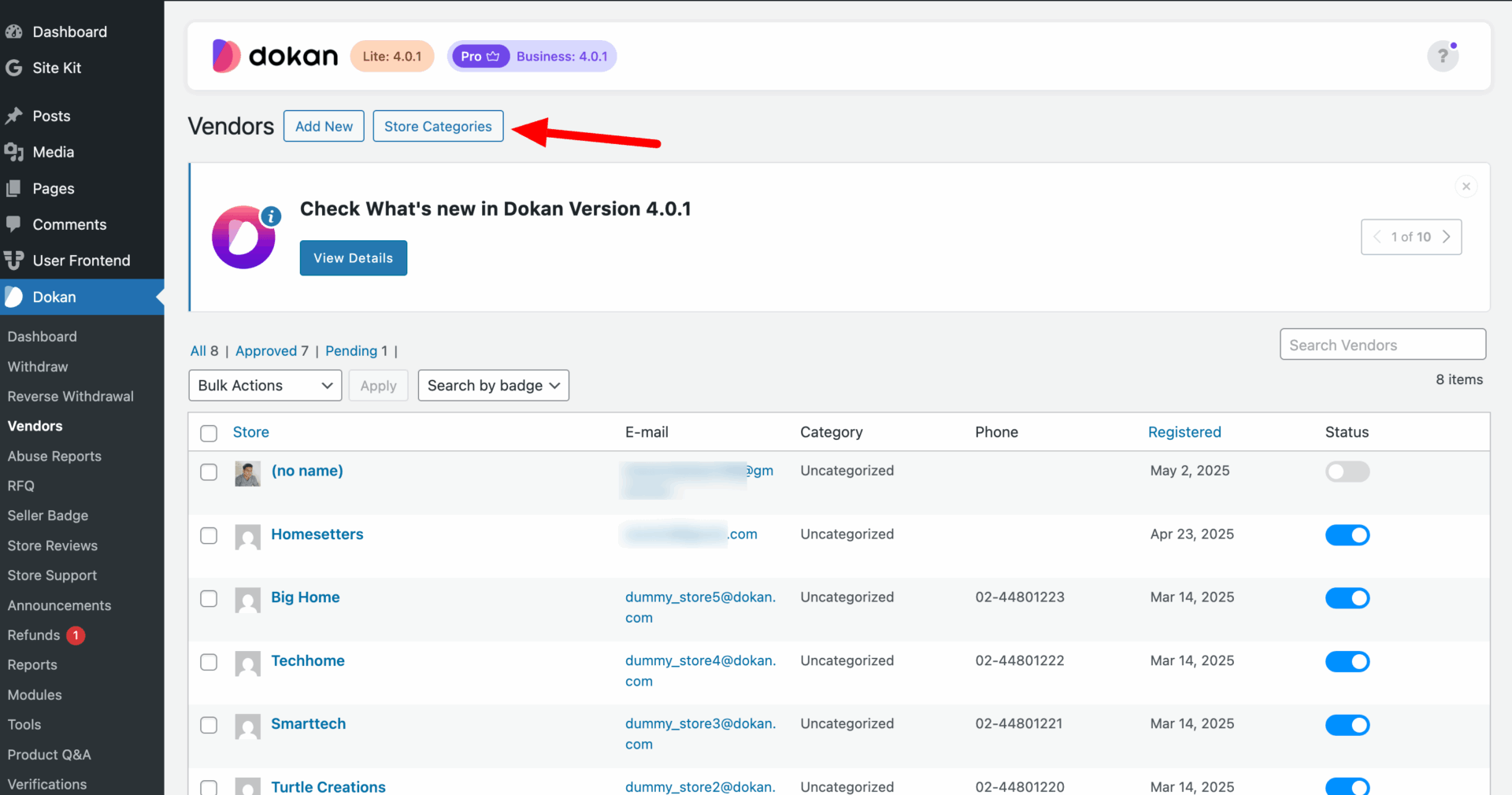Viewport: 1512px width, 795px height.
Task: Open Seller Badge menu item
Action: (48, 516)
